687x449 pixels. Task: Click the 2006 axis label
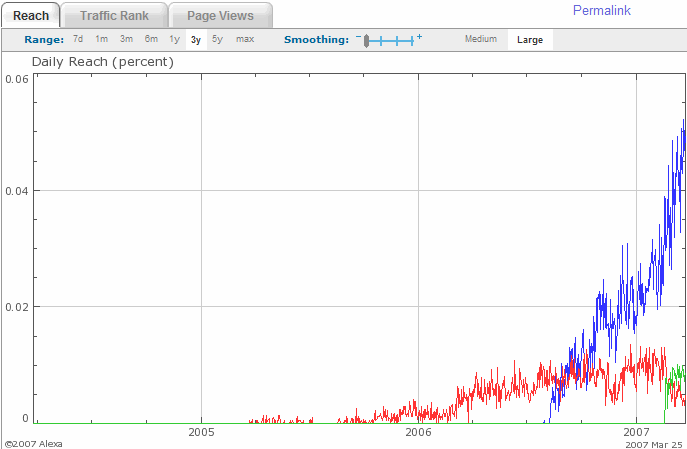418,432
